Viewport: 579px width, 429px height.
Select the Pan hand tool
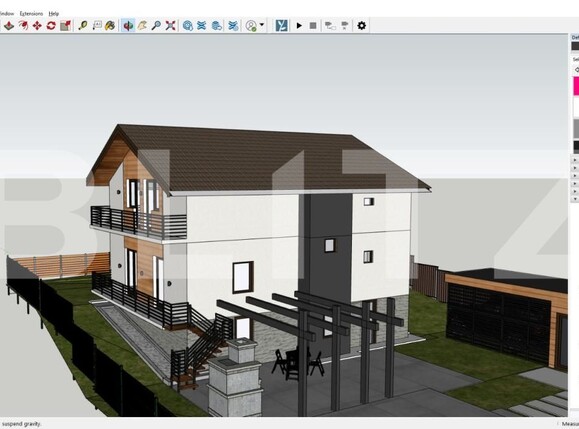tap(142, 25)
